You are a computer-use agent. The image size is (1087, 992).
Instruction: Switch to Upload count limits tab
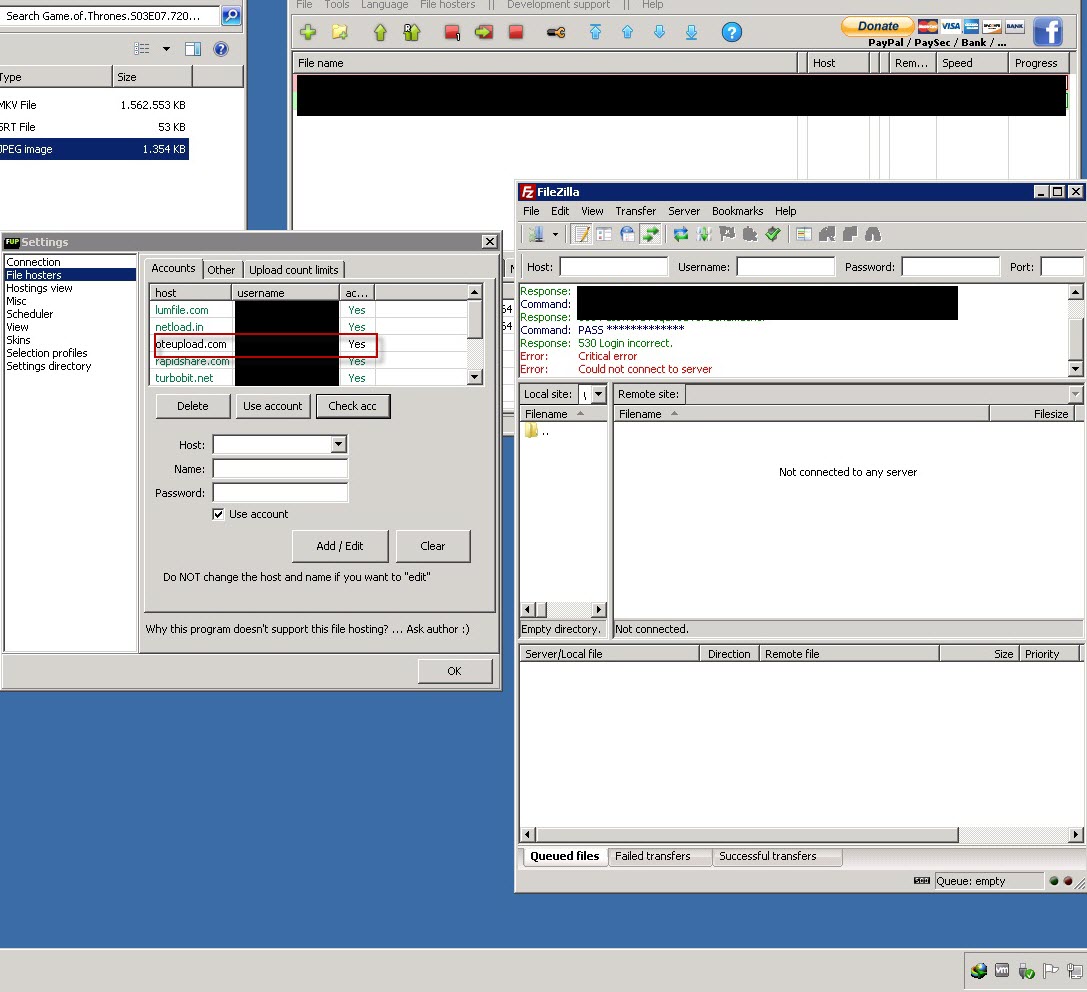294,270
